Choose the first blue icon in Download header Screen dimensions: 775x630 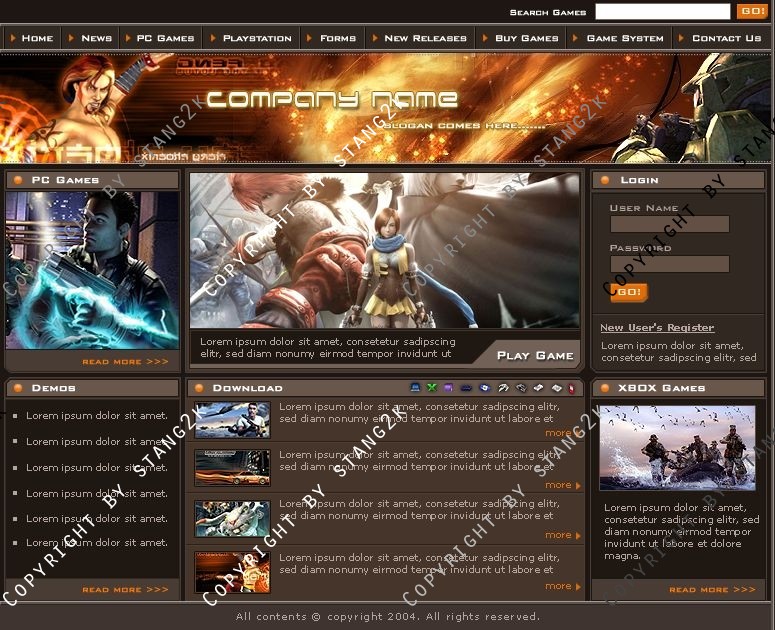pos(415,388)
